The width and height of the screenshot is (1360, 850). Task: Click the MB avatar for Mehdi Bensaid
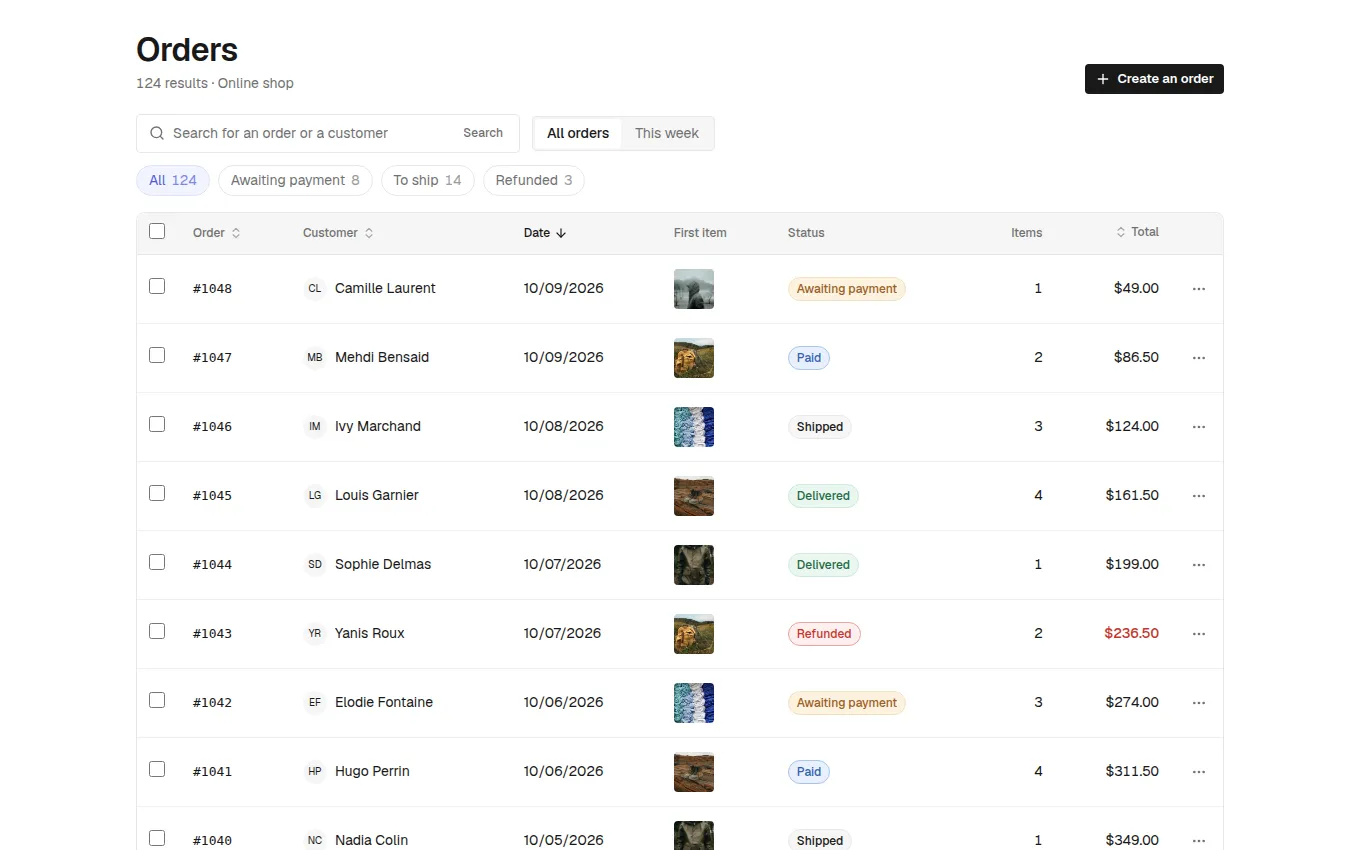coord(315,358)
